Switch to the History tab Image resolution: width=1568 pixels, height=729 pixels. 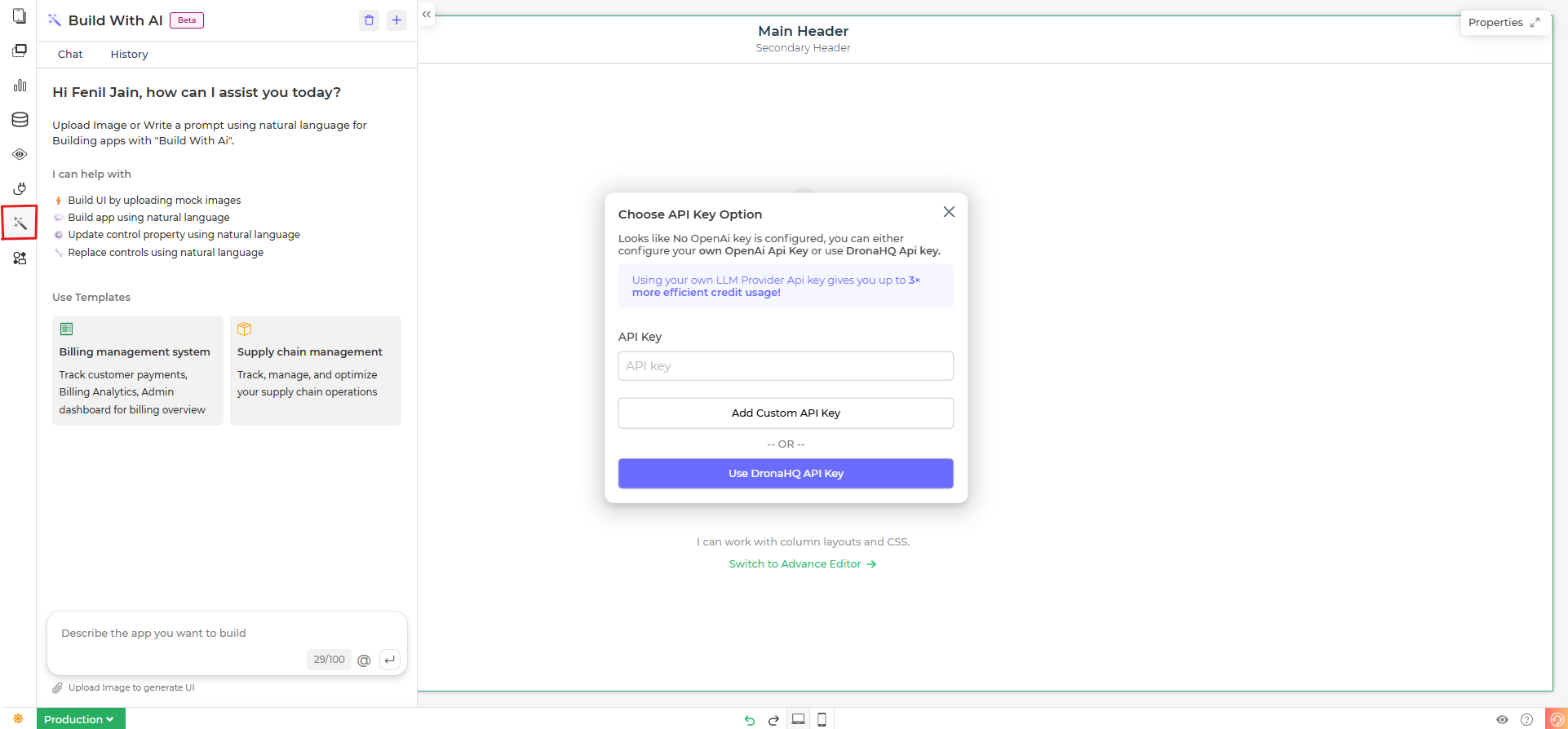[129, 54]
